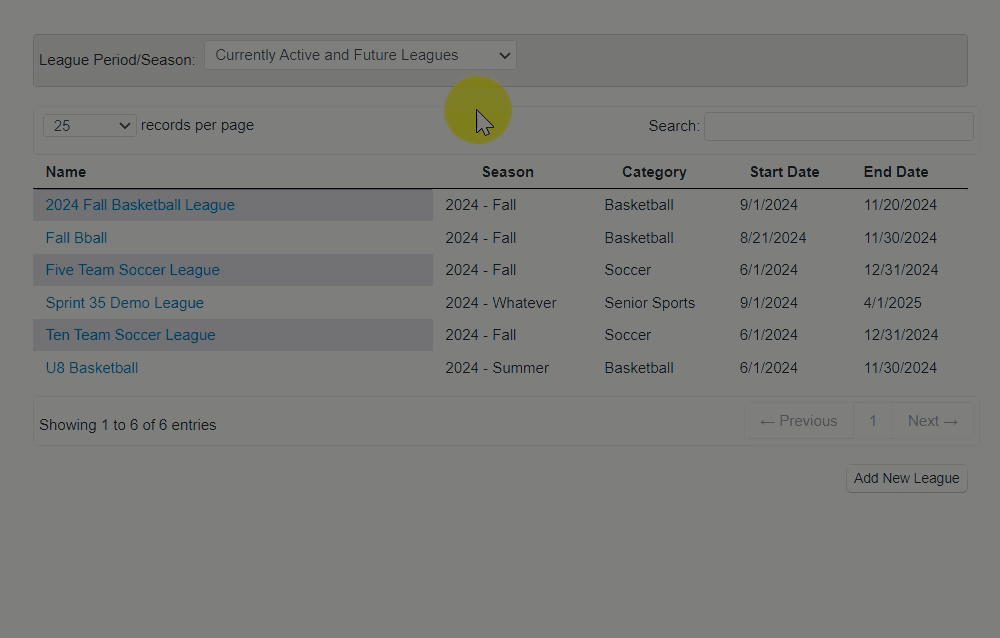Viewport: 1000px width, 638px height.
Task: Click the Next pagination button
Action: click(932, 421)
